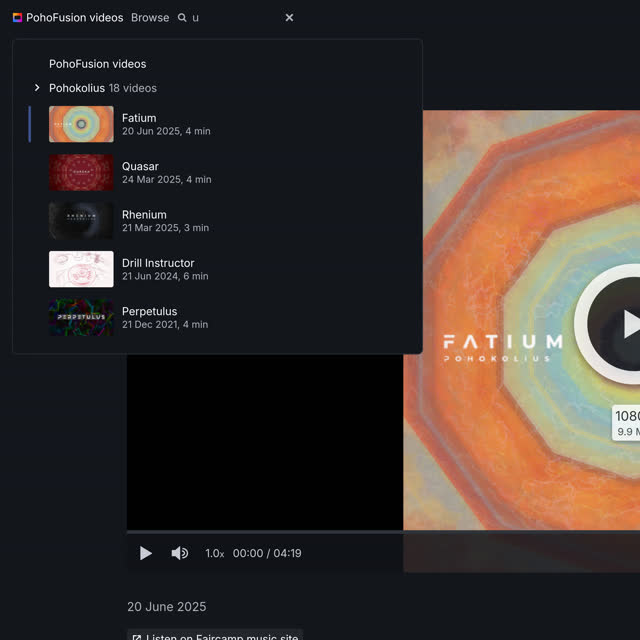Click the '20 June 2025' date text
The image size is (640, 640).
167,607
